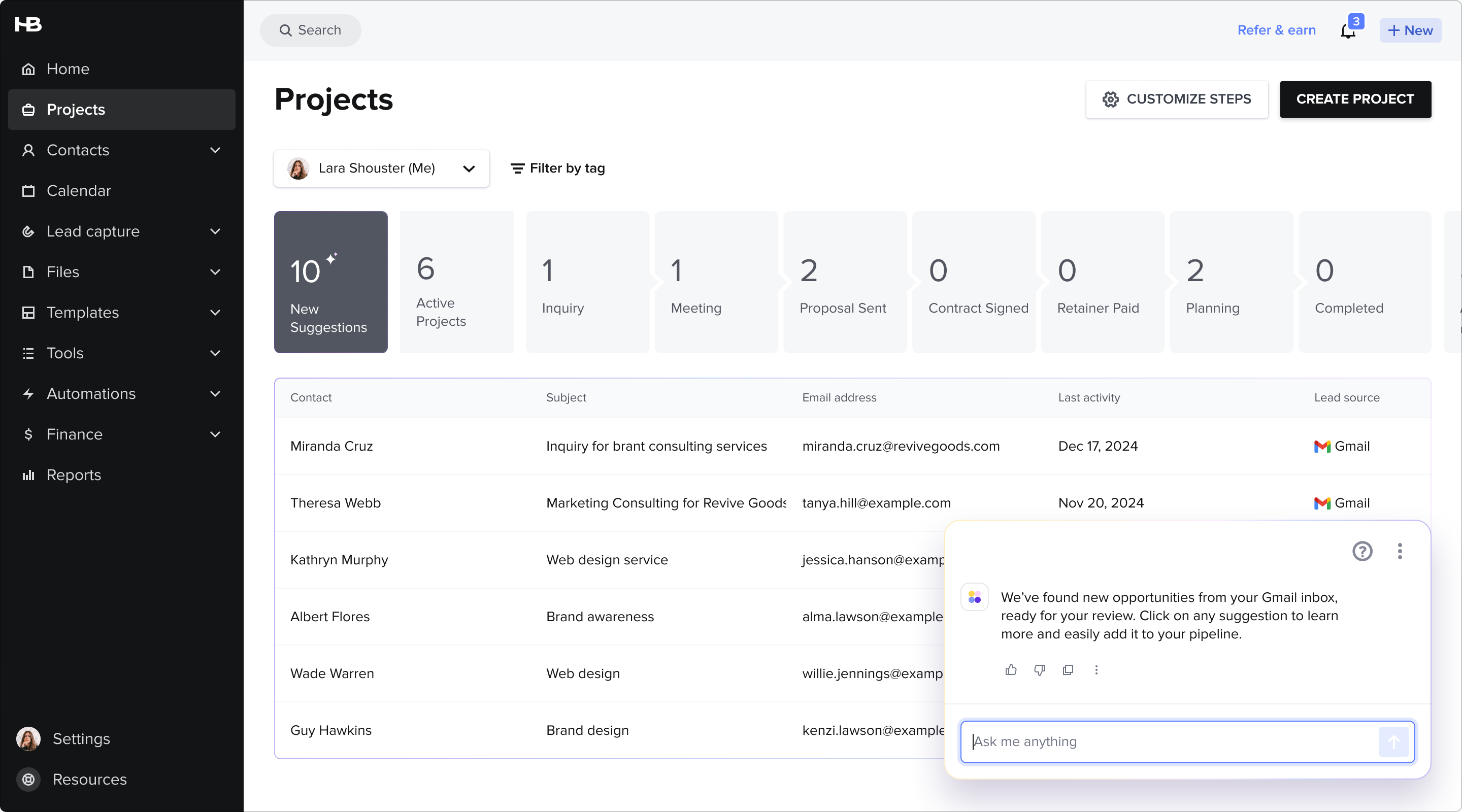The width and height of the screenshot is (1462, 812).
Task: Expand the Finance sidebar section
Action: pos(215,434)
